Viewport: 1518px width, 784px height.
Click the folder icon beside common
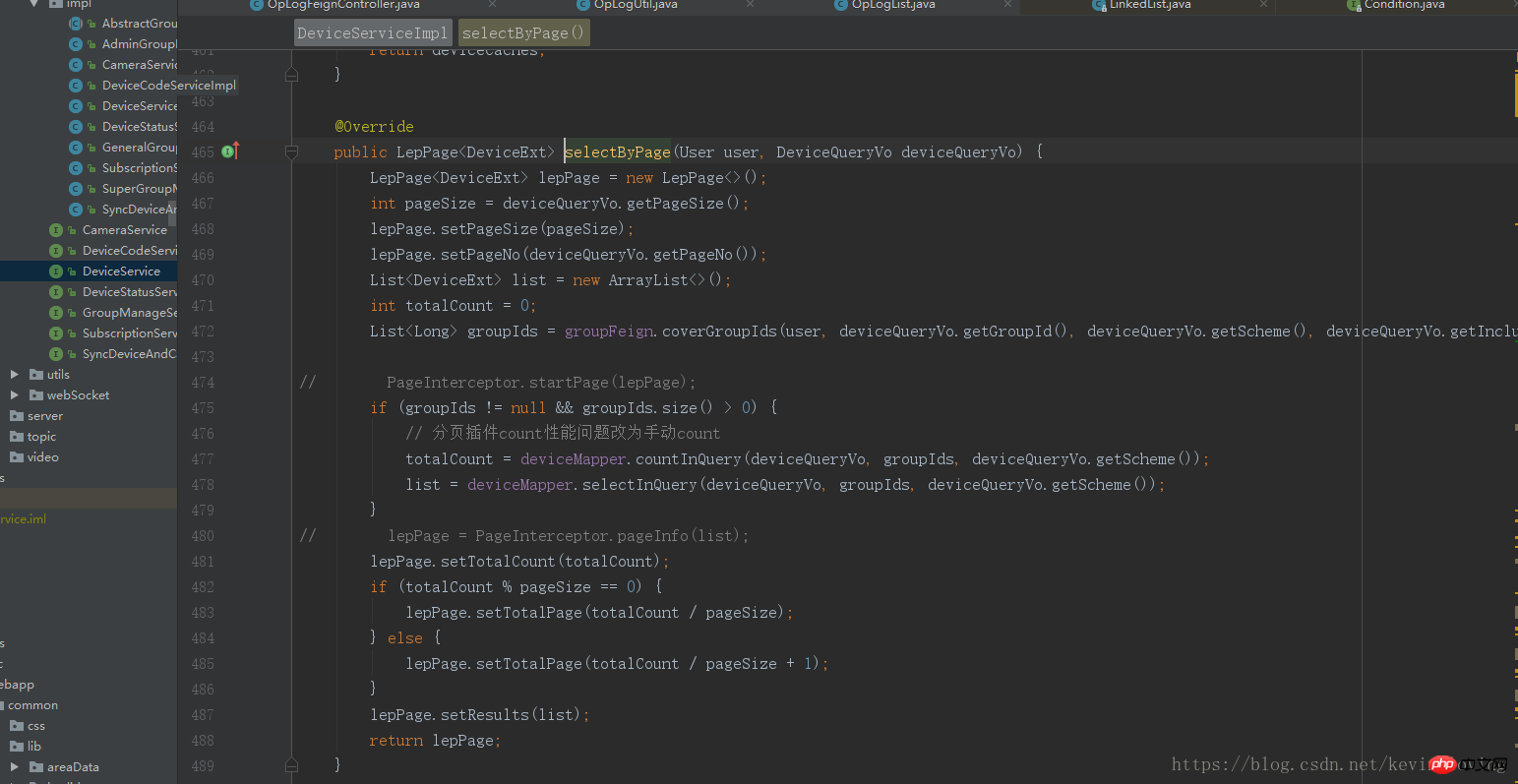(2, 704)
